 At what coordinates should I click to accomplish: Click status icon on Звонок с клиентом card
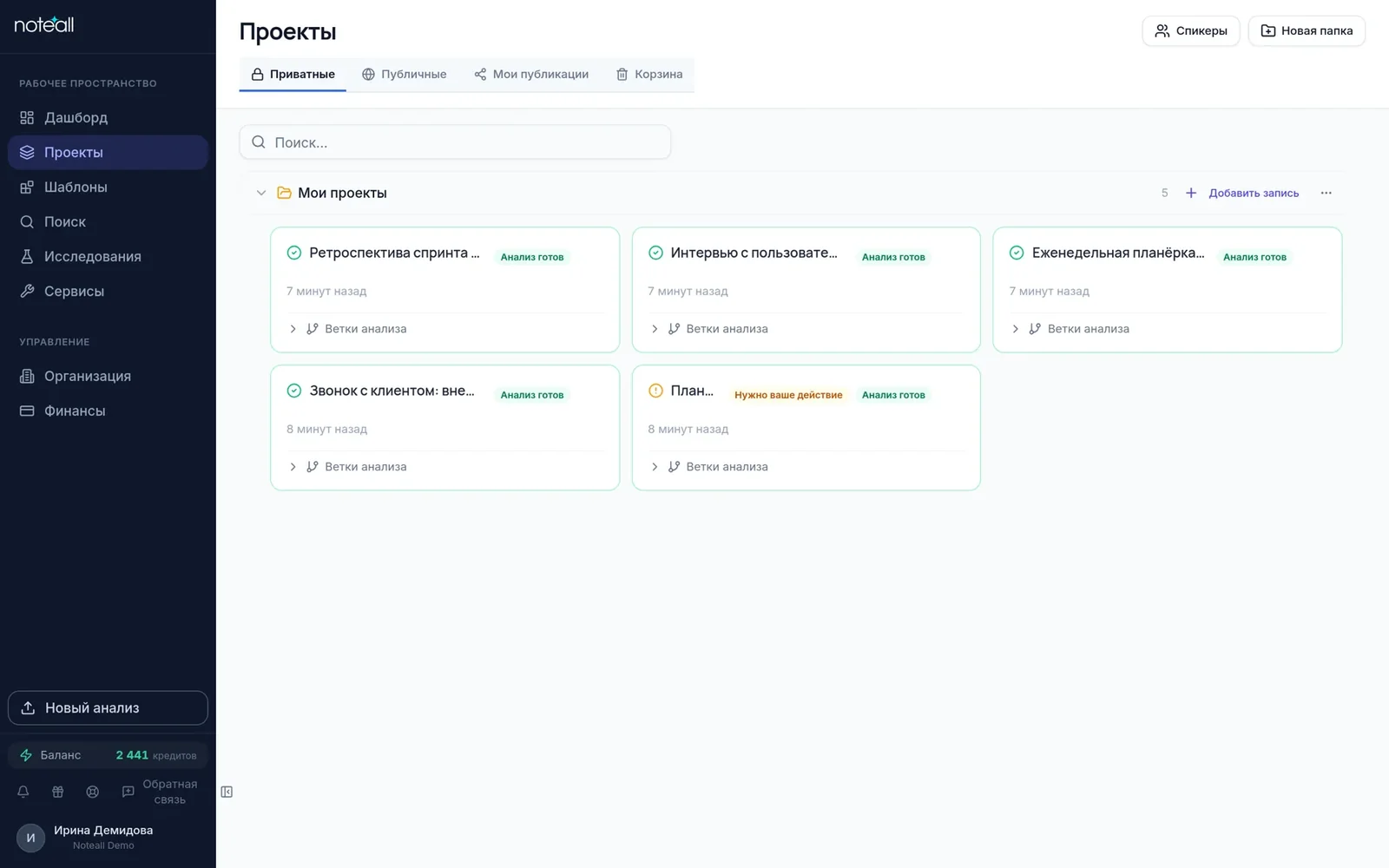pyautogui.click(x=294, y=391)
